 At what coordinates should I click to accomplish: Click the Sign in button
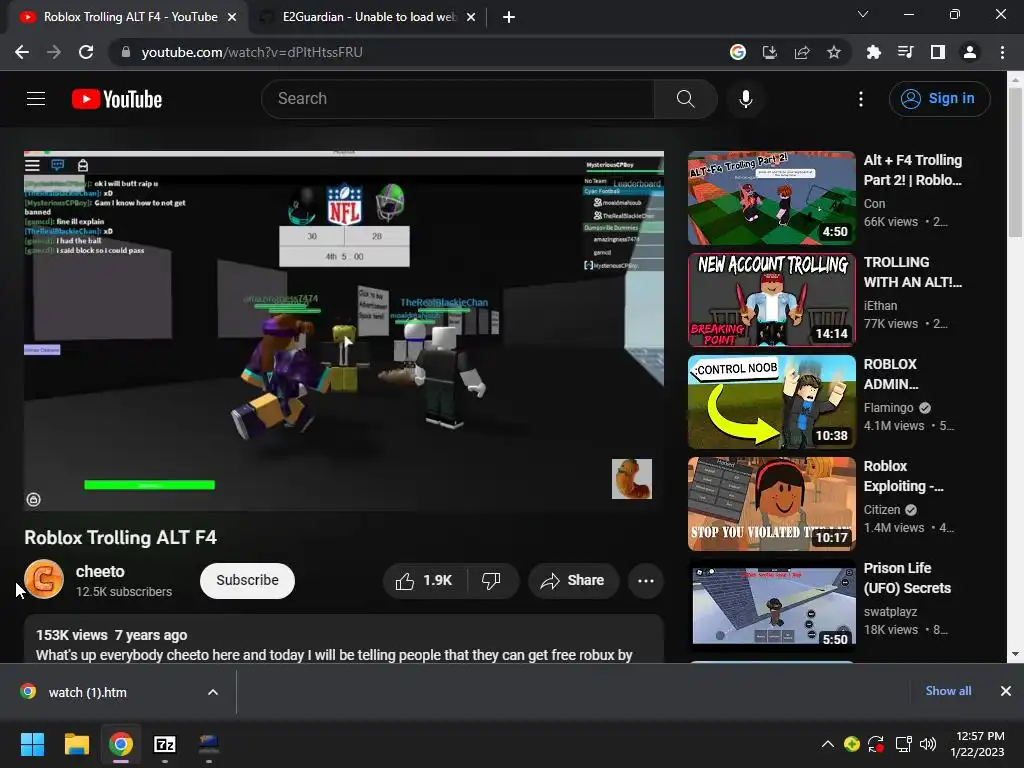(x=939, y=99)
